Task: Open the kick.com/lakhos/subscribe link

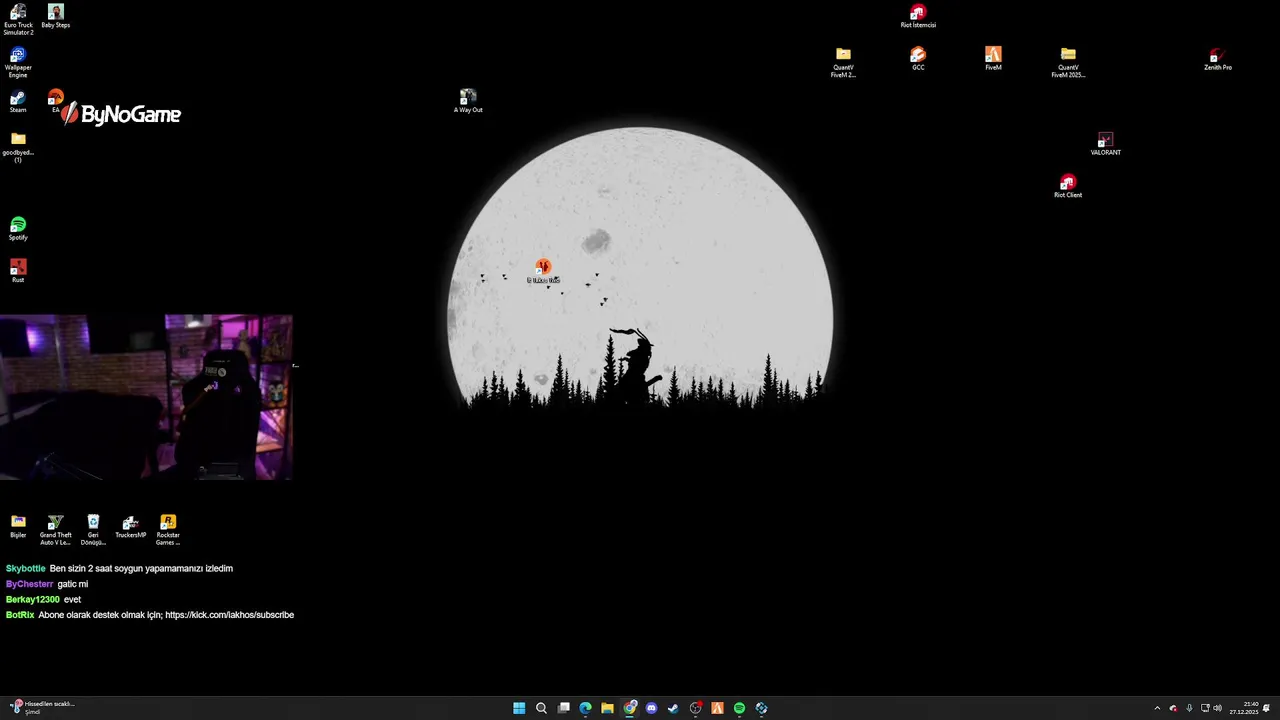Action: [x=230, y=615]
